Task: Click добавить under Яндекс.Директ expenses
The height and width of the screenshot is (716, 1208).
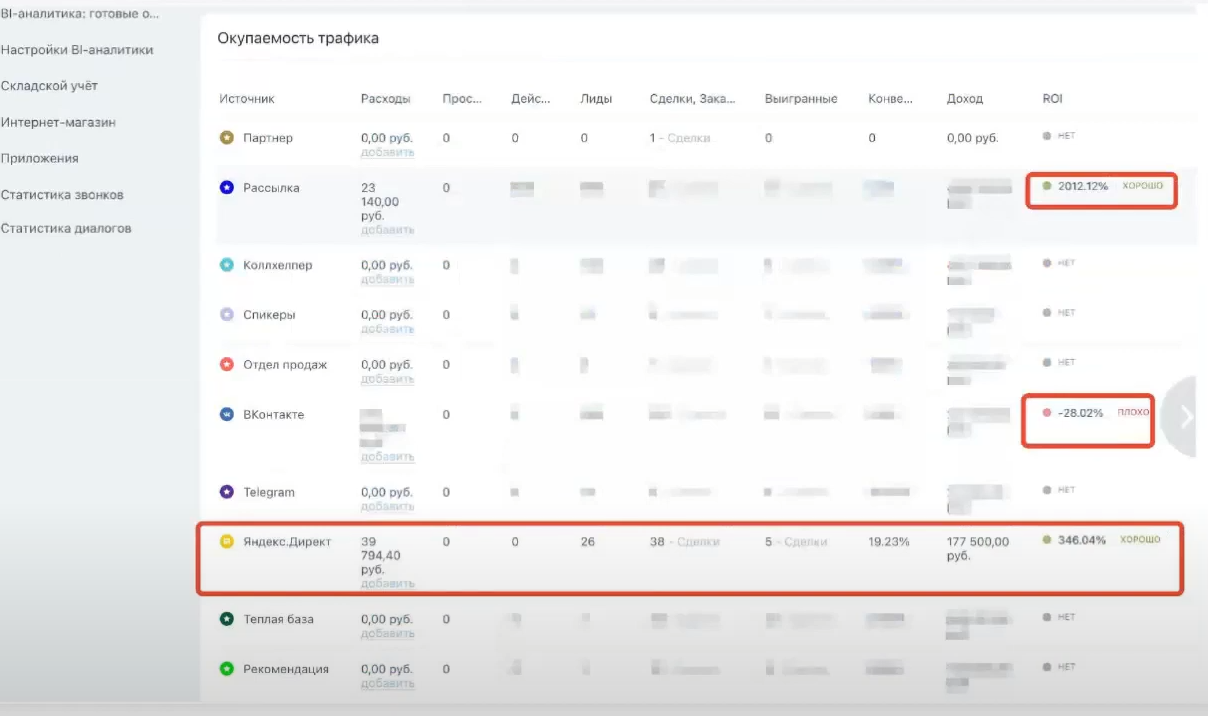Action: [387, 584]
